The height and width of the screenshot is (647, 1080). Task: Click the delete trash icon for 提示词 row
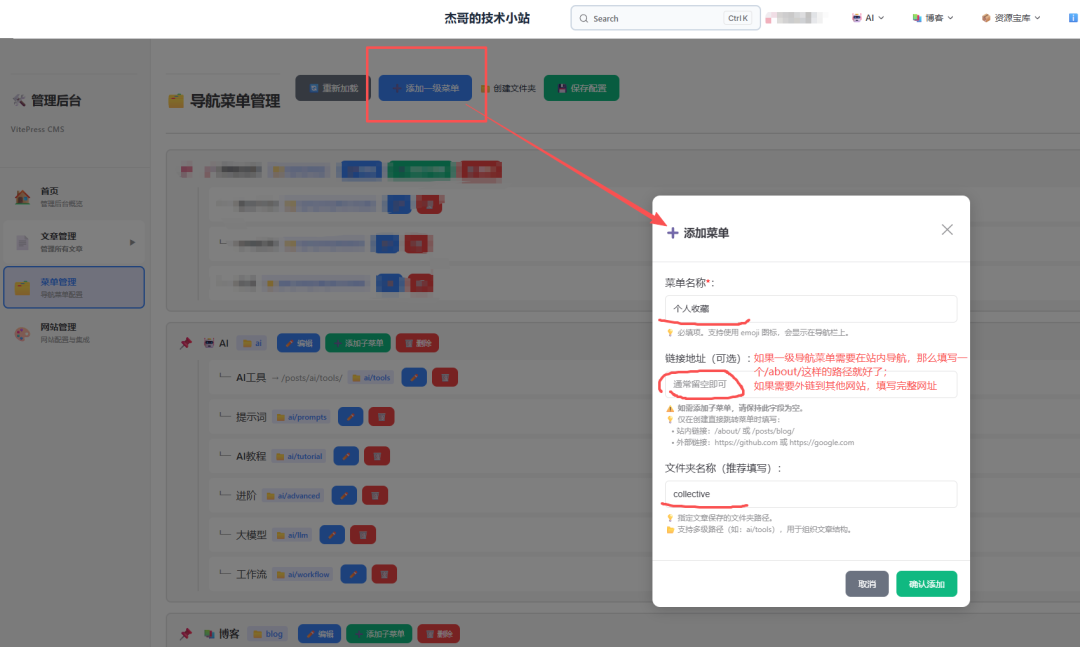point(381,416)
